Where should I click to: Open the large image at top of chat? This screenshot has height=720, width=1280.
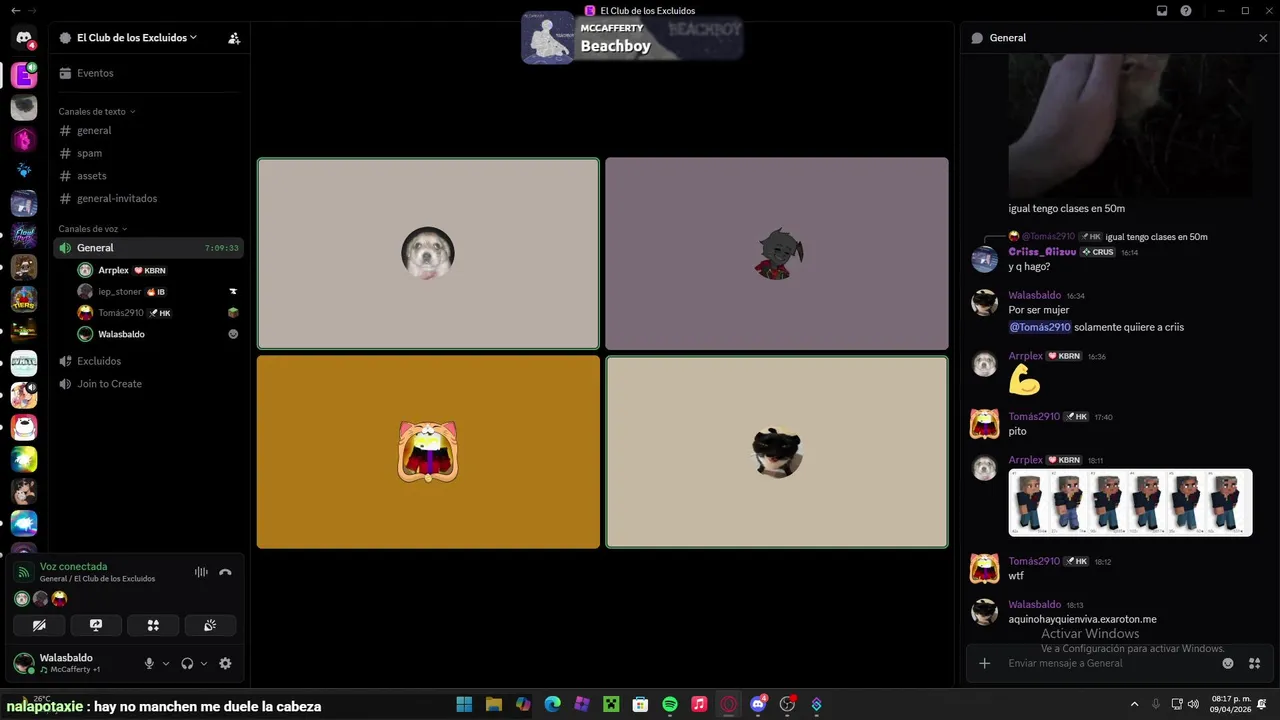pos(1130,126)
